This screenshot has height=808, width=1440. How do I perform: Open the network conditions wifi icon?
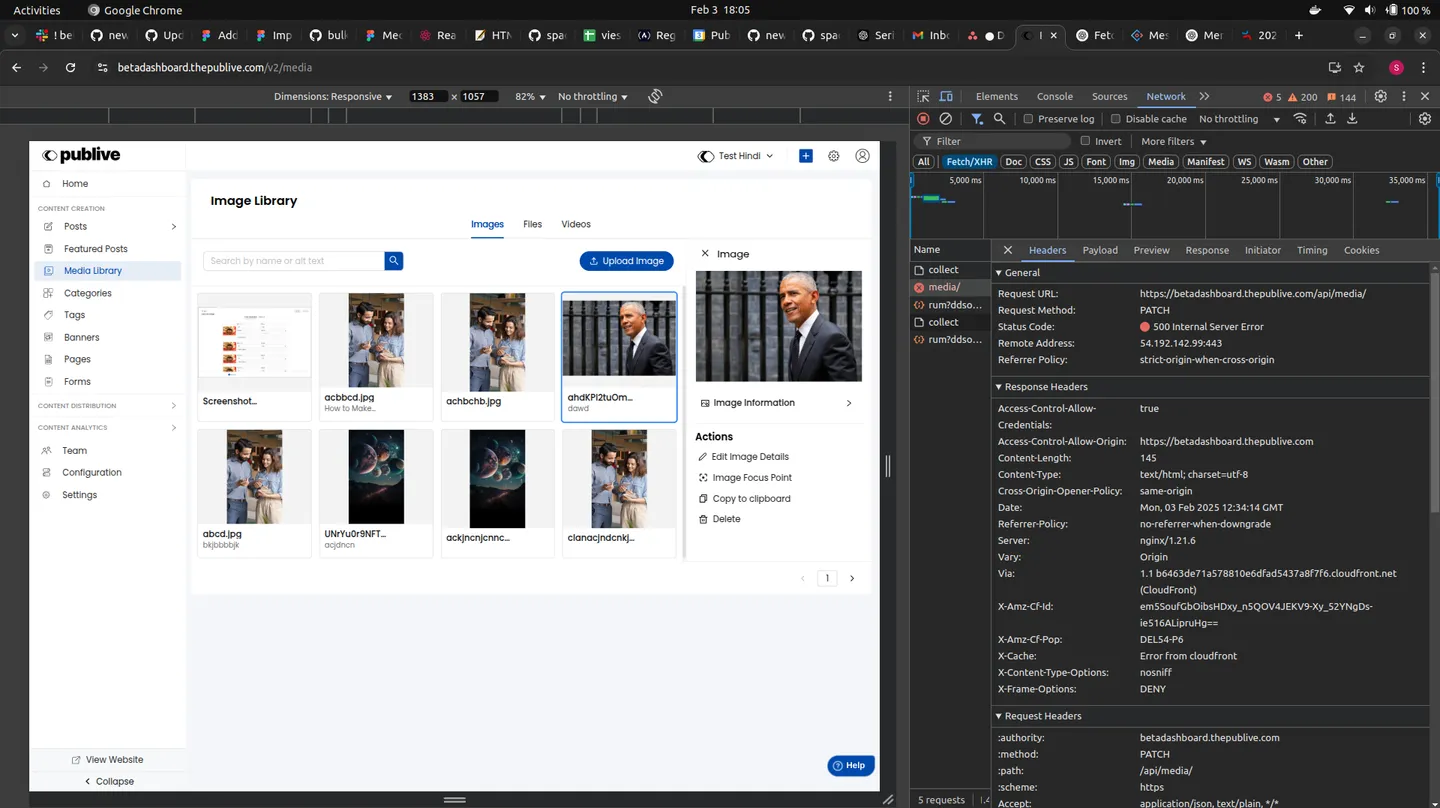[x=1300, y=119]
